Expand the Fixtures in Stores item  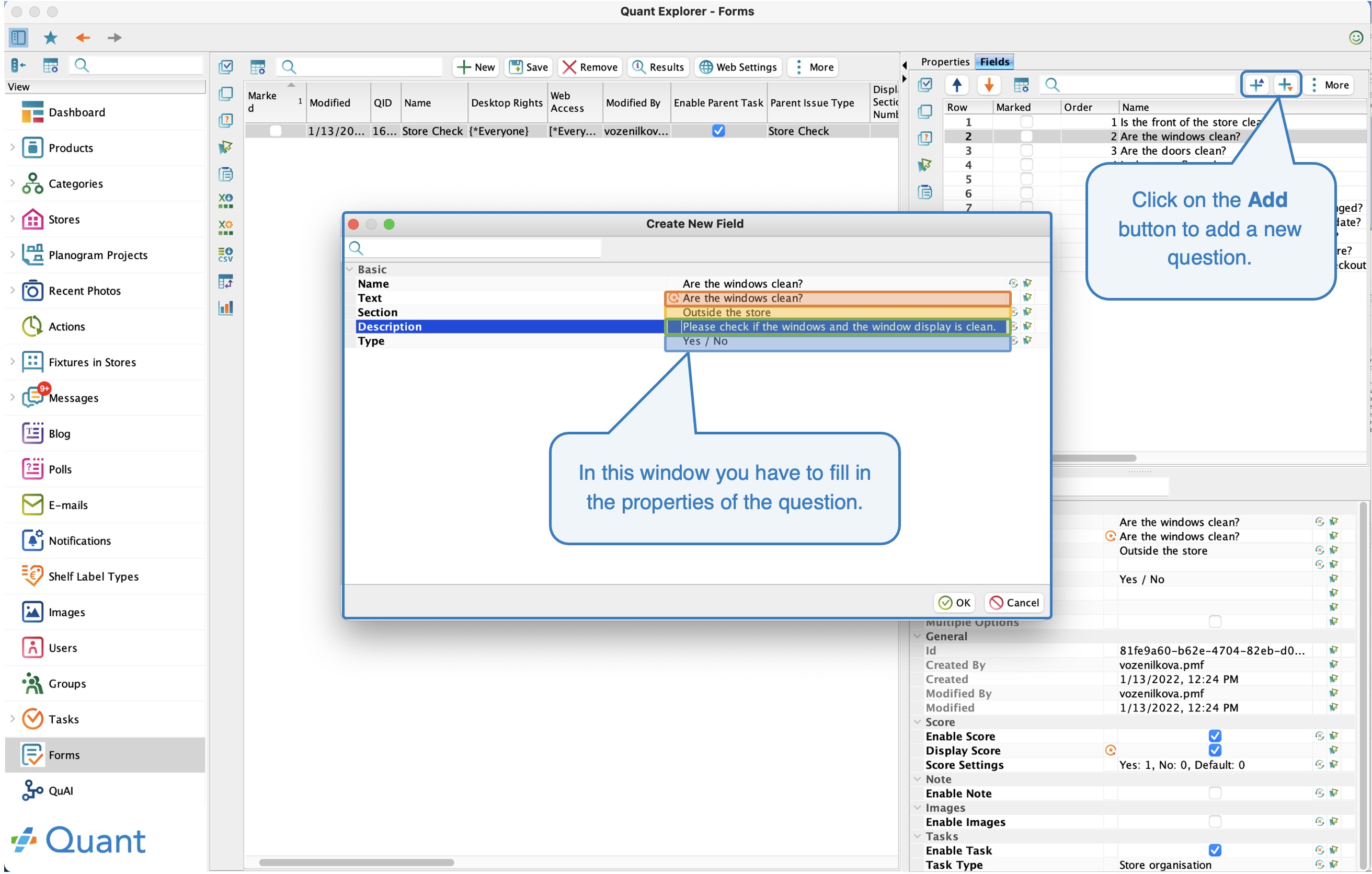click(13, 362)
